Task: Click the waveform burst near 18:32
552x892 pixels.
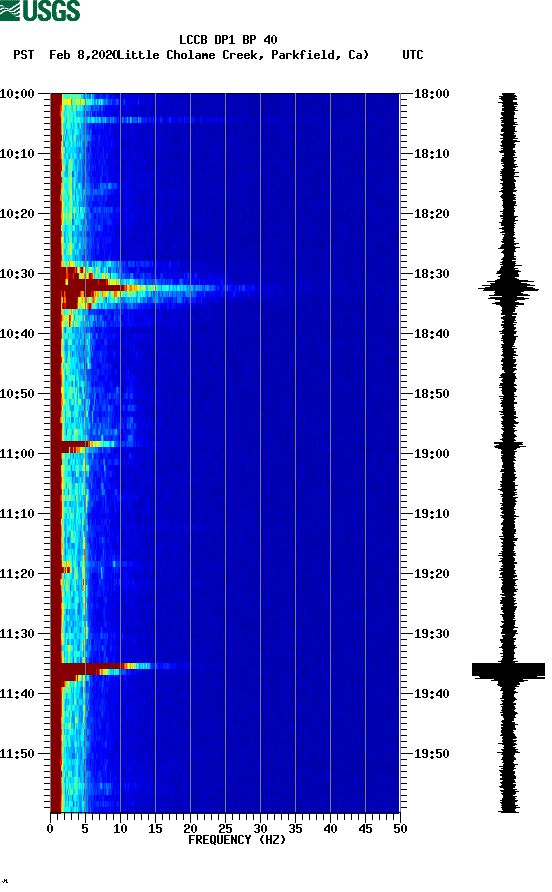Action: 508,288
